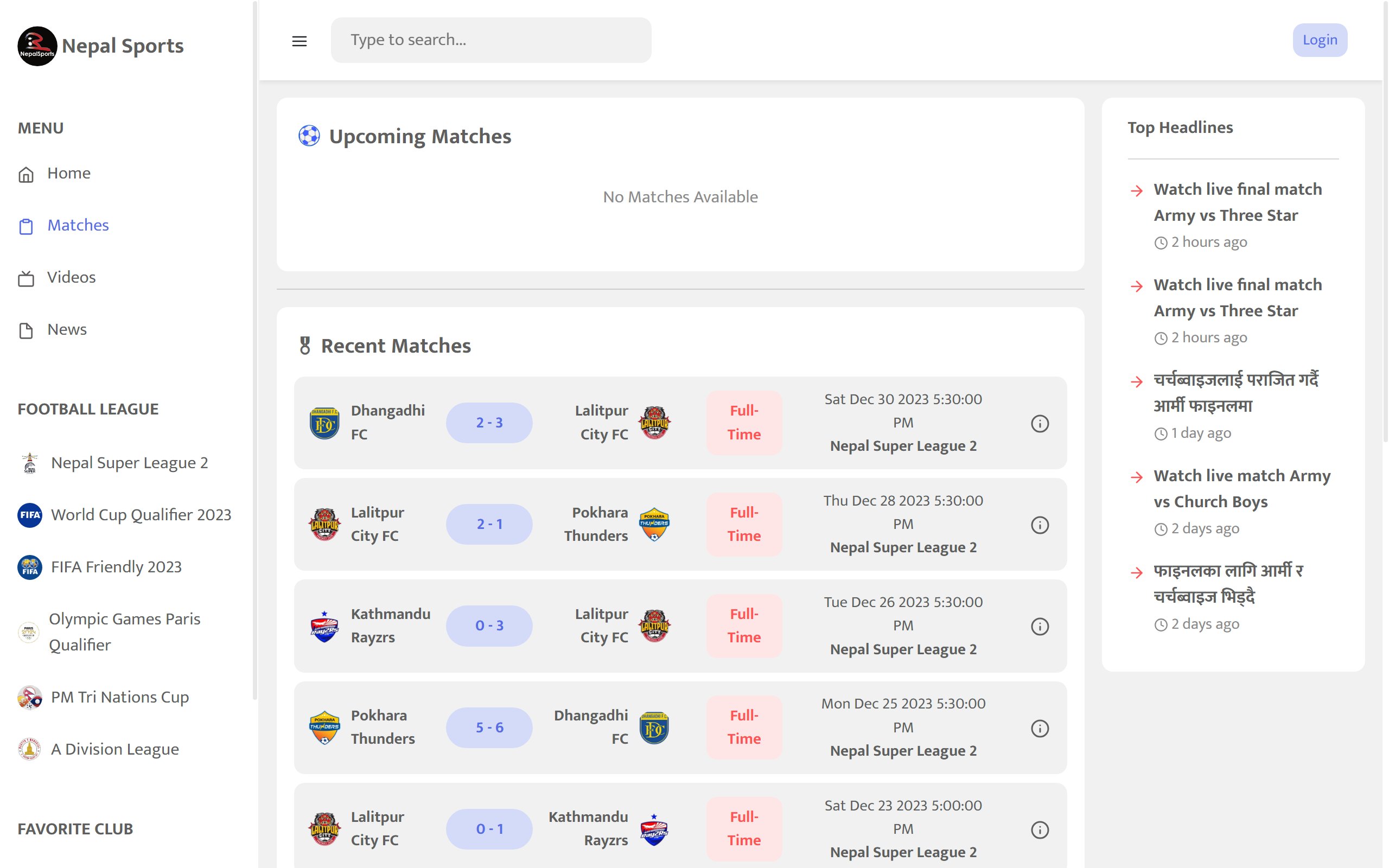Open Matches in sidebar menu
Image resolution: width=1389 pixels, height=868 pixels.
(78, 225)
